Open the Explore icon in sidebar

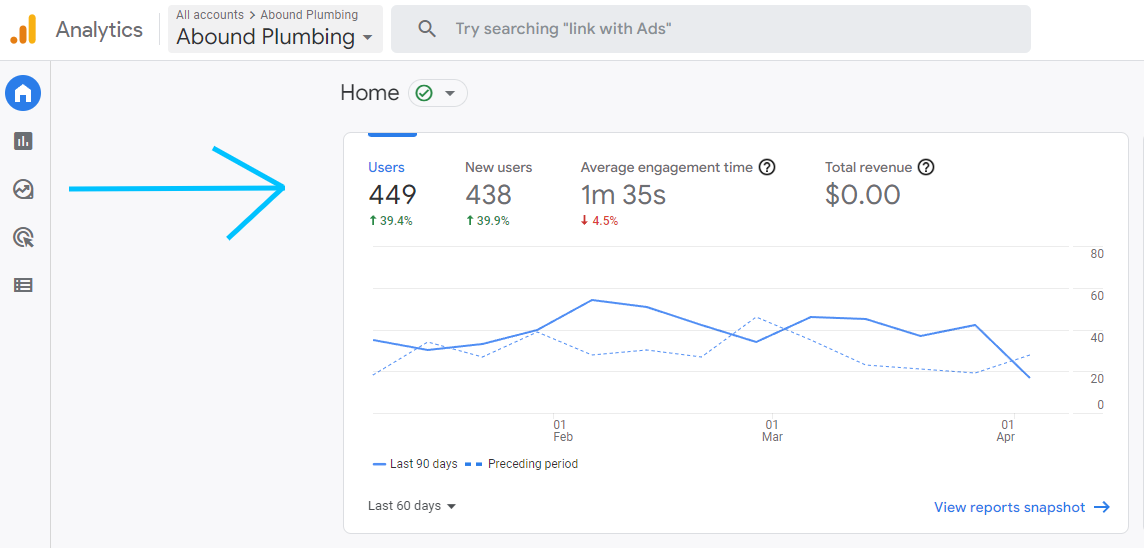point(23,190)
